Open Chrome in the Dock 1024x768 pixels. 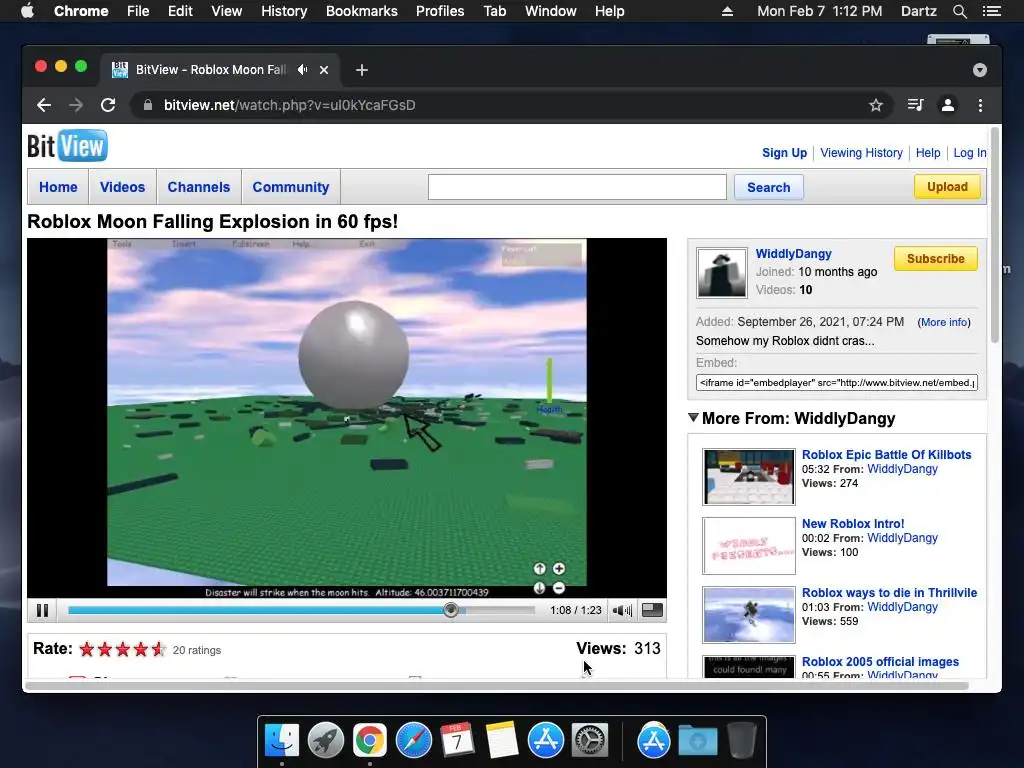(370, 741)
